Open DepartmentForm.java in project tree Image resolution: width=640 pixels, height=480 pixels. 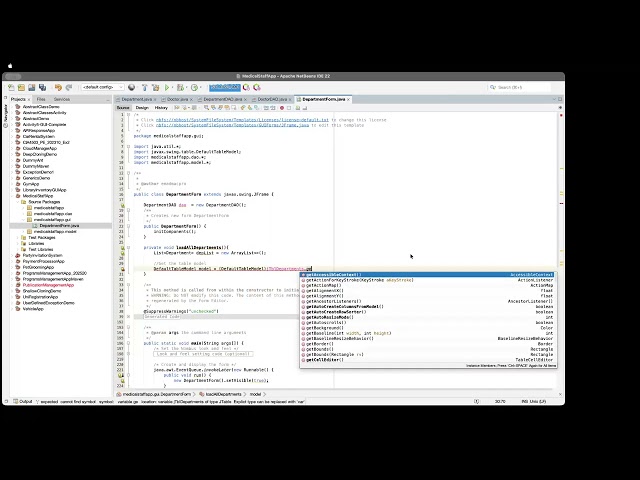pyautogui.click(x=58, y=226)
